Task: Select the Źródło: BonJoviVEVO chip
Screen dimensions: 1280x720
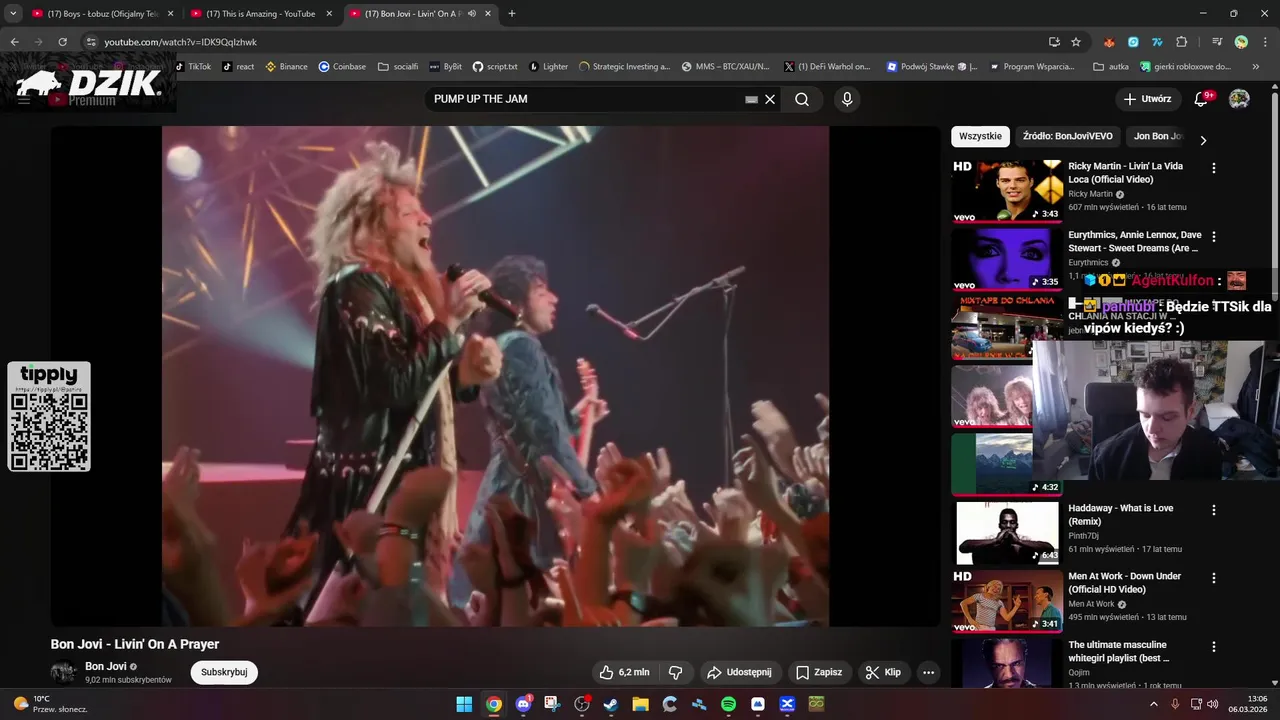Action: click(x=1067, y=136)
